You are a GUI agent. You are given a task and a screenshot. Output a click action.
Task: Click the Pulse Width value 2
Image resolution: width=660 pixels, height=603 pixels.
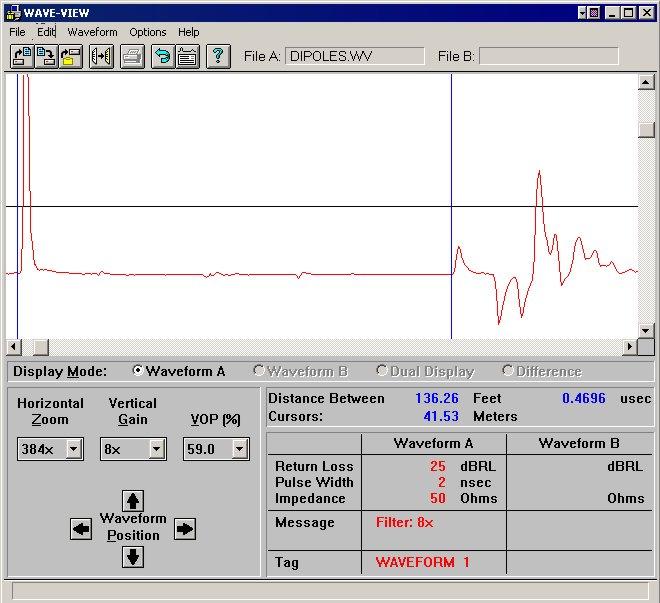tap(442, 482)
